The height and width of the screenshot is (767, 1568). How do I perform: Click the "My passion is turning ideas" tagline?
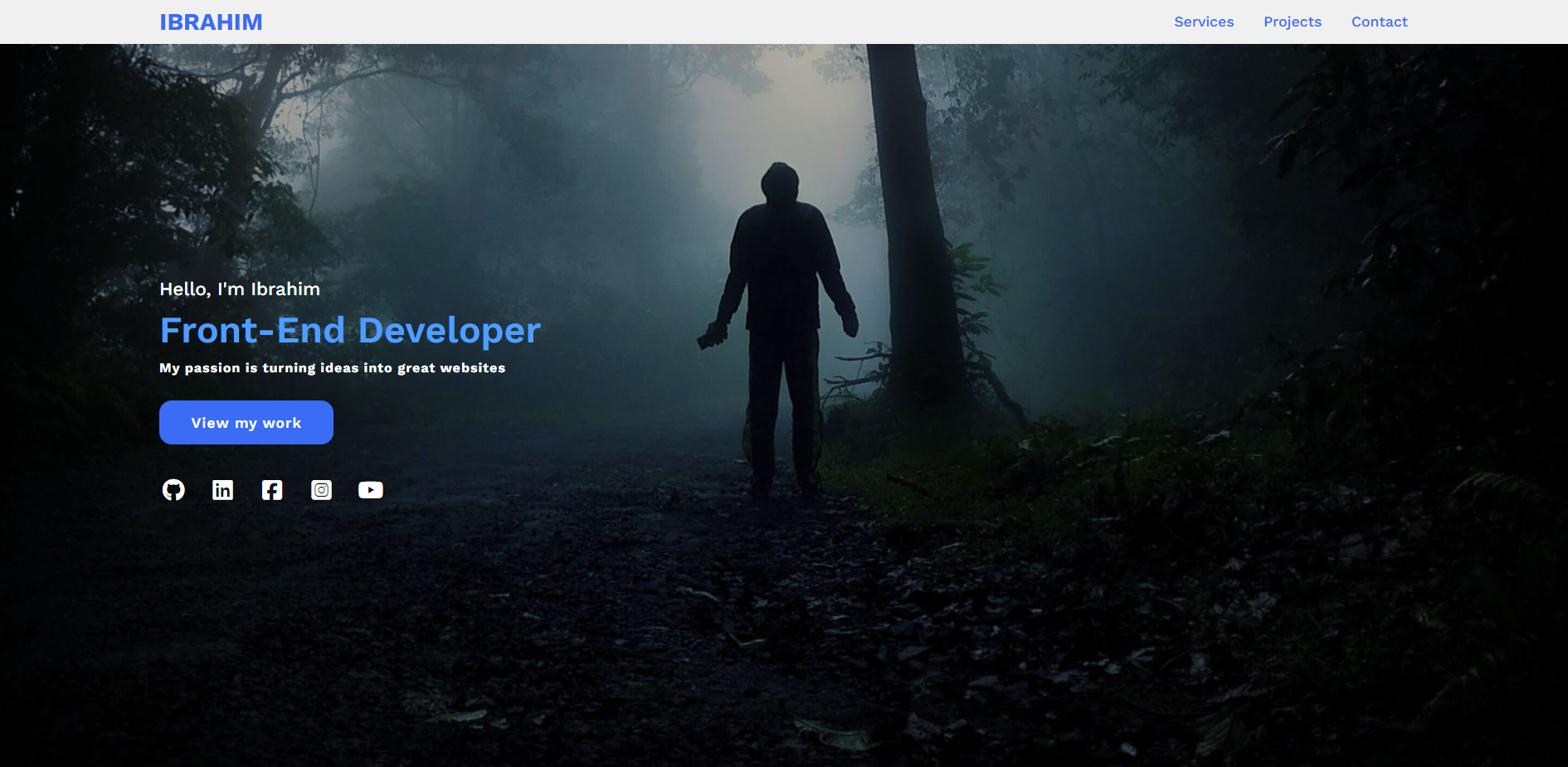[x=333, y=368]
